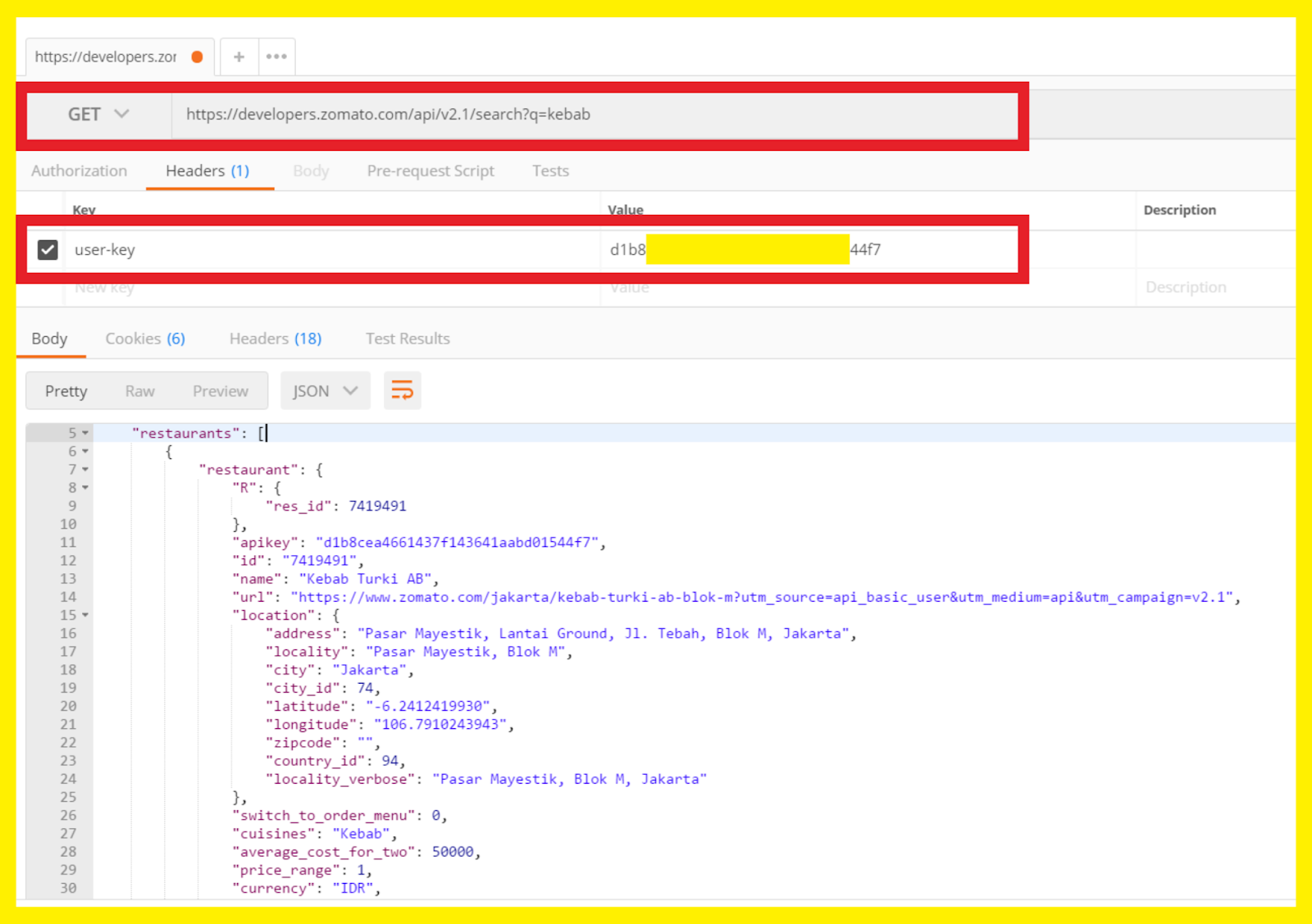Click the res_id value 7419491
Screen dimensions: 1312x924
(x=377, y=506)
